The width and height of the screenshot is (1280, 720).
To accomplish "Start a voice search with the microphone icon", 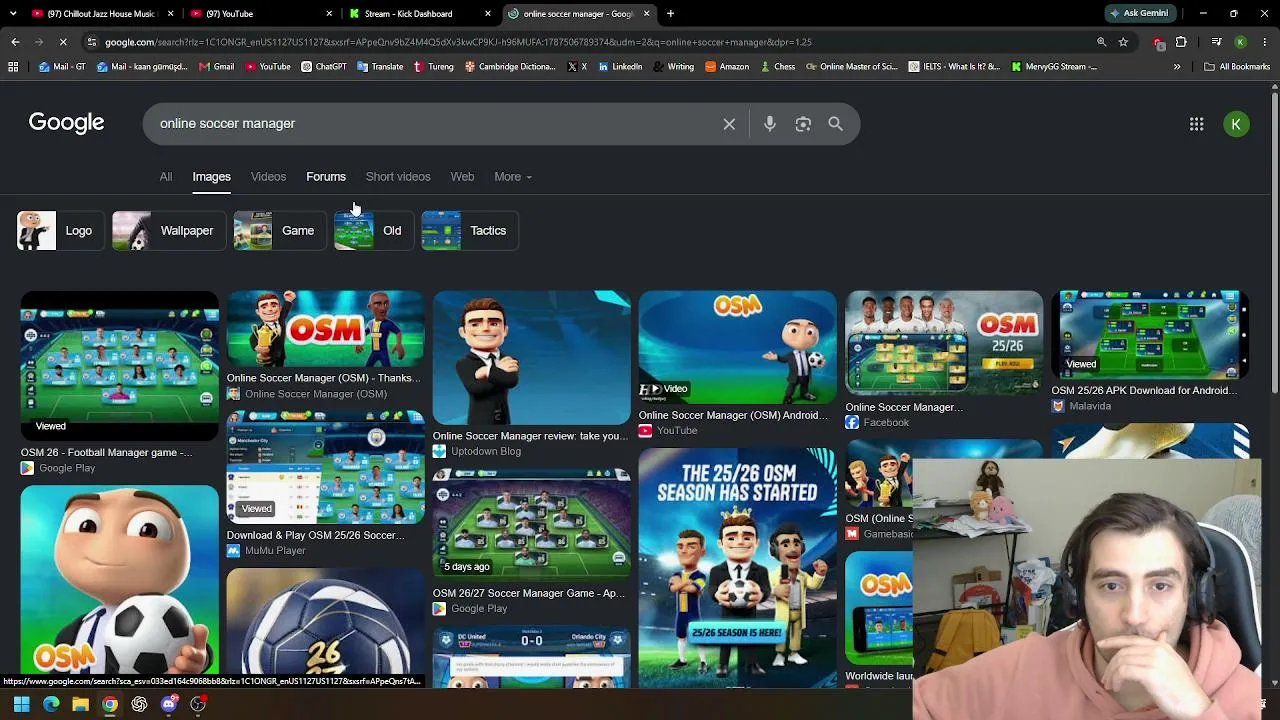I will pyautogui.click(x=770, y=124).
